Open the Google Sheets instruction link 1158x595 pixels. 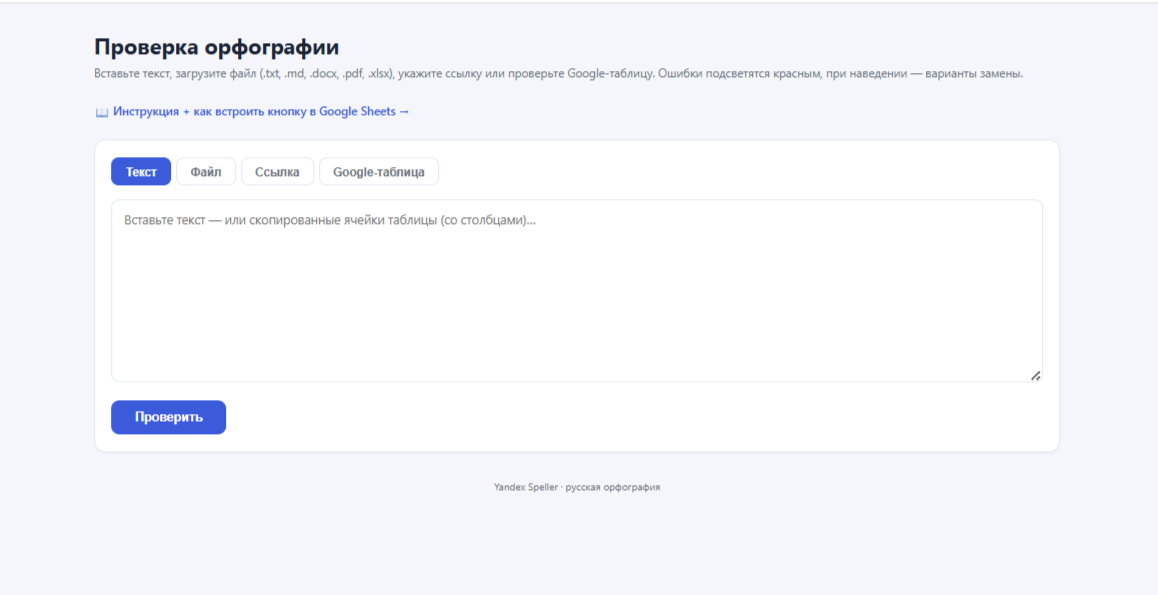point(253,111)
